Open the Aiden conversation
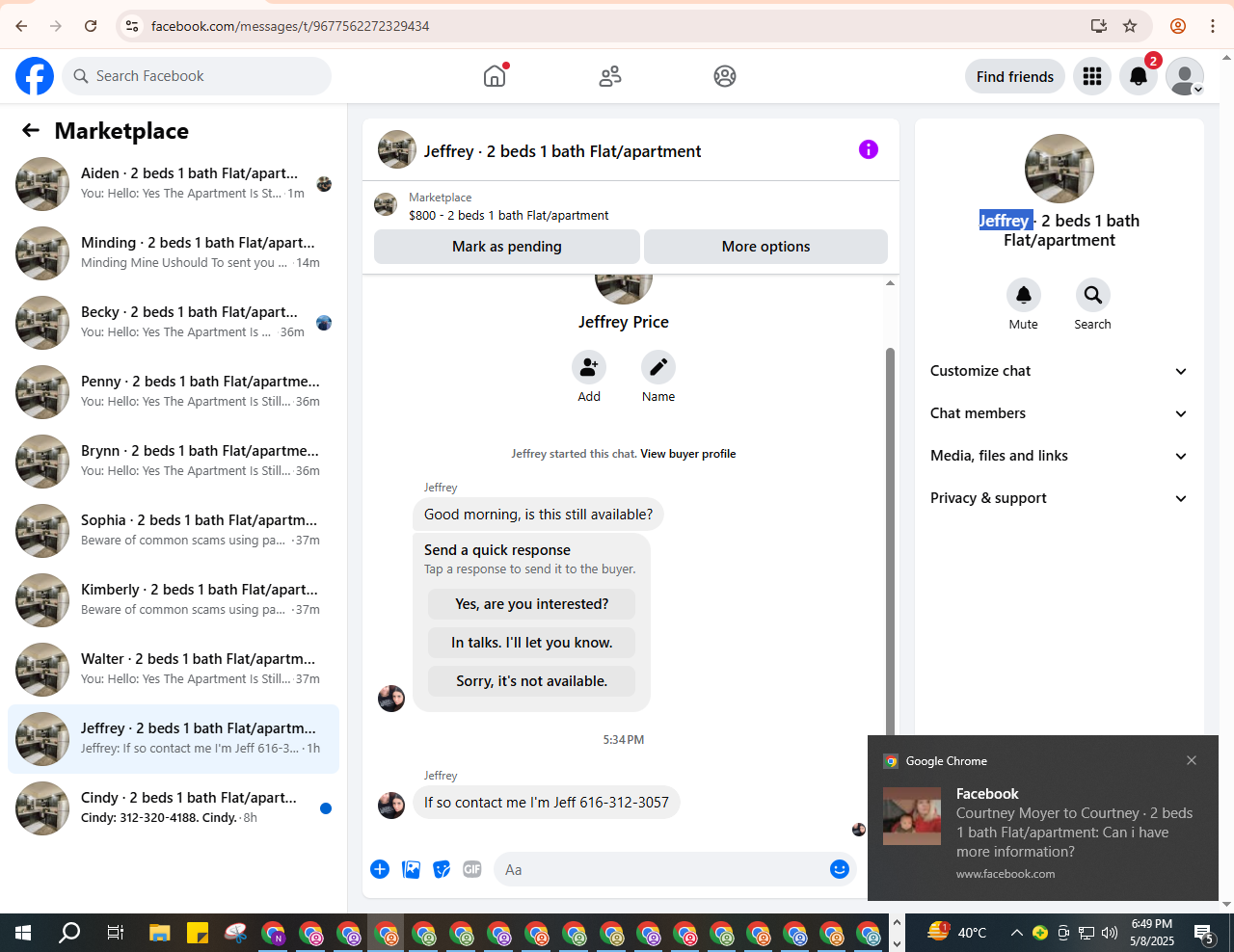 [174, 183]
